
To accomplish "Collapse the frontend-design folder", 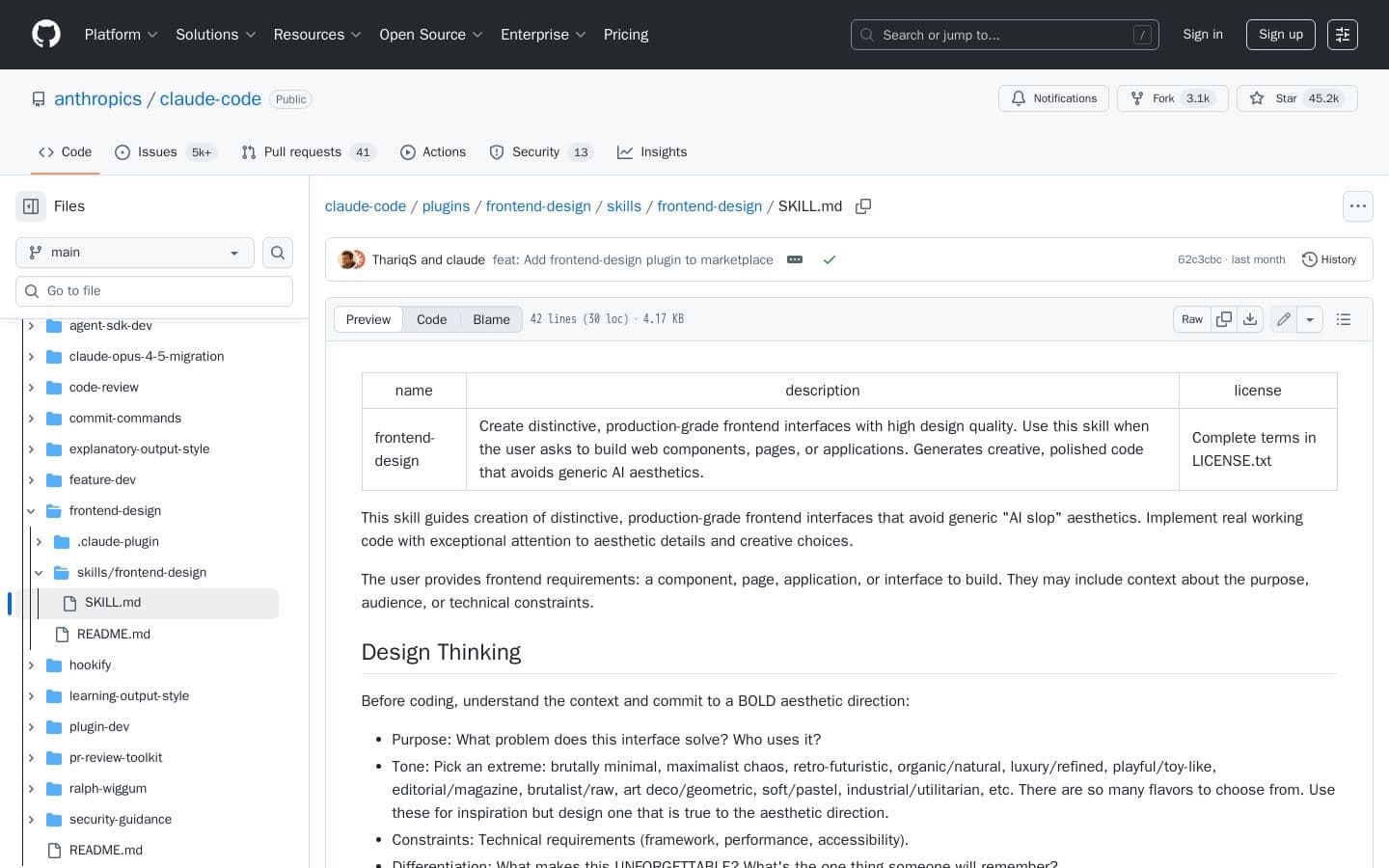I will coord(31,510).
